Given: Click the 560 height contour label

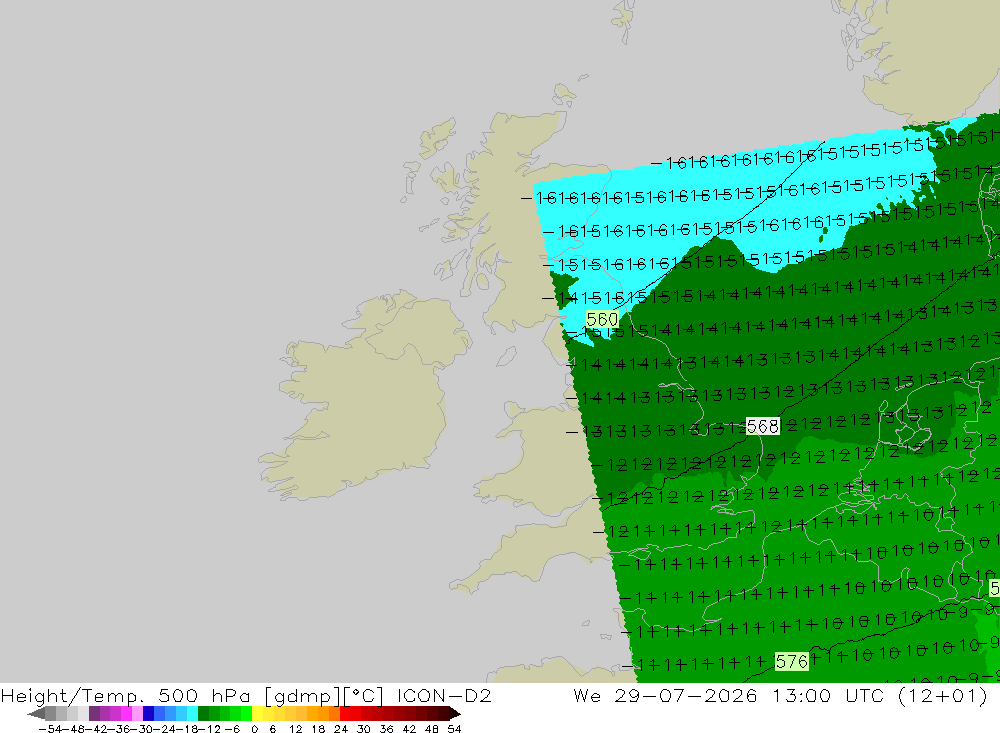Looking at the screenshot, I should pyautogui.click(x=602, y=319).
